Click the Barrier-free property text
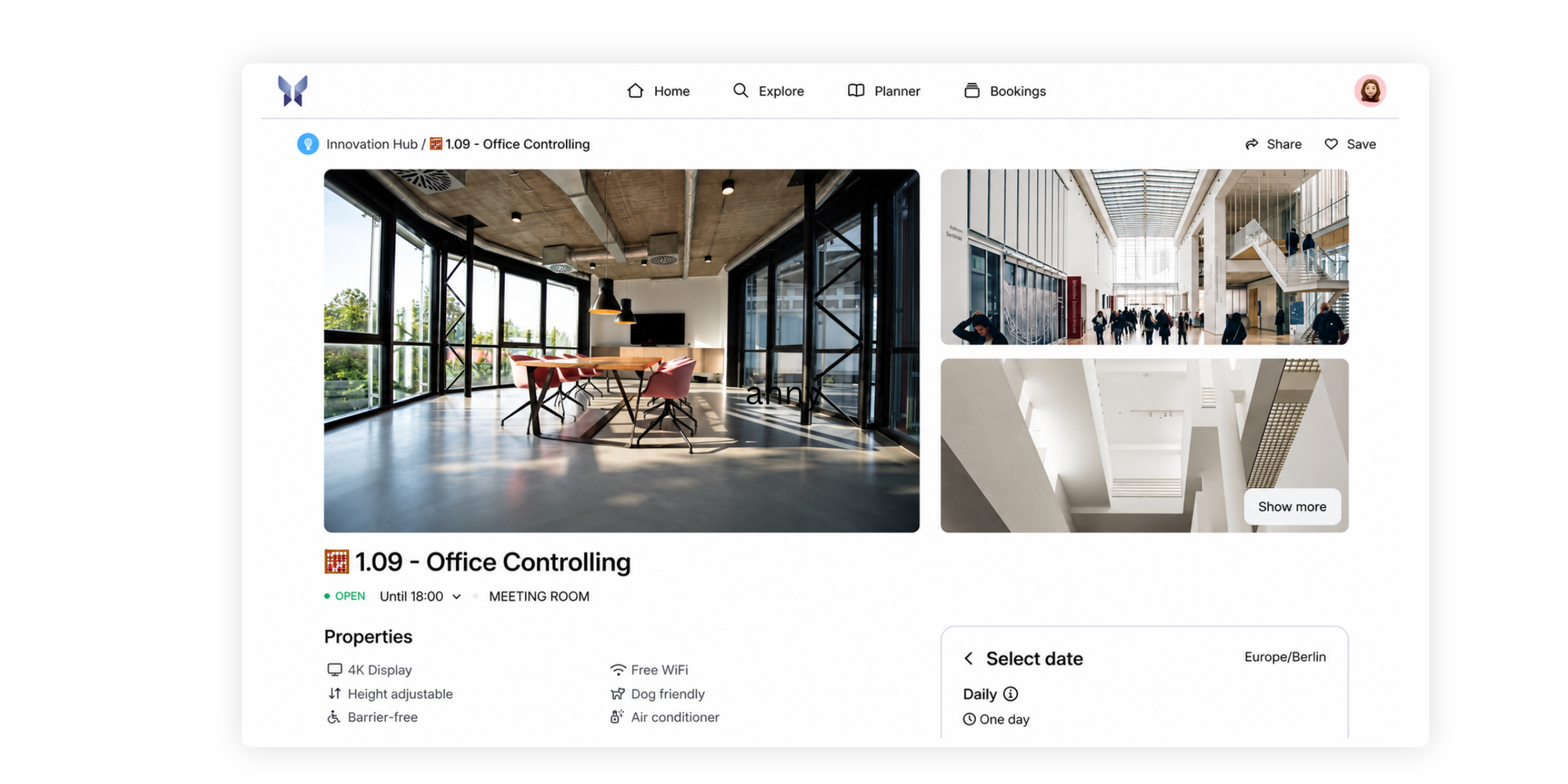Screen dimensions: 1568x784 click(383, 717)
